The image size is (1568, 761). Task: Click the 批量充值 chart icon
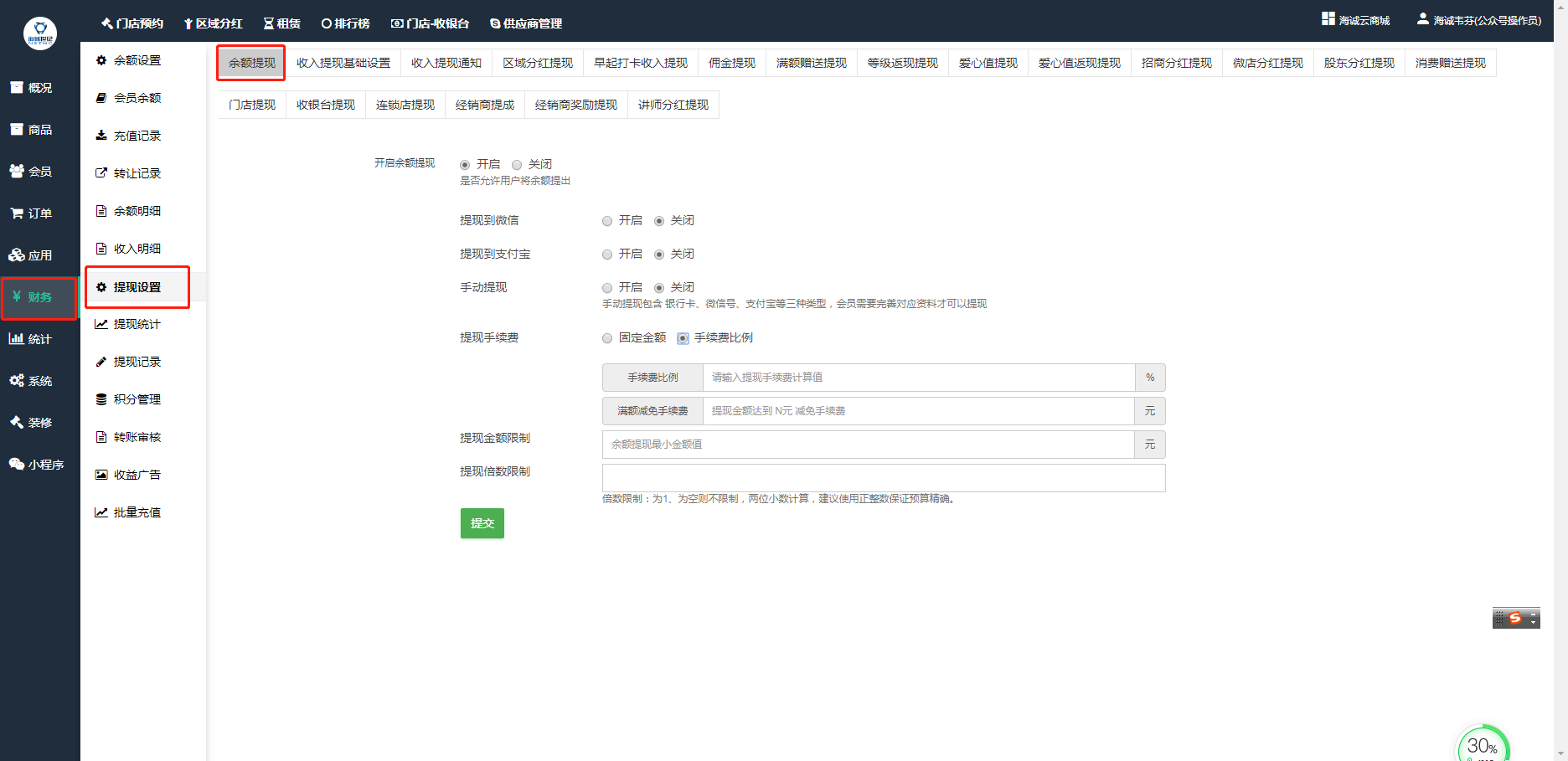(x=101, y=512)
